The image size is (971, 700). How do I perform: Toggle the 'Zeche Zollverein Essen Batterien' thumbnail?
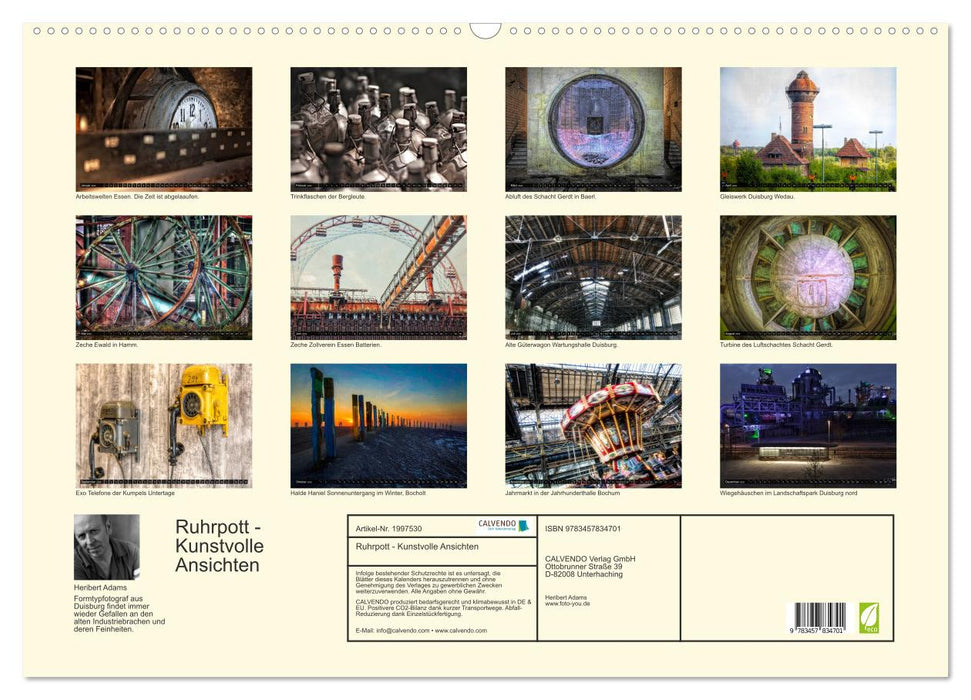377,277
